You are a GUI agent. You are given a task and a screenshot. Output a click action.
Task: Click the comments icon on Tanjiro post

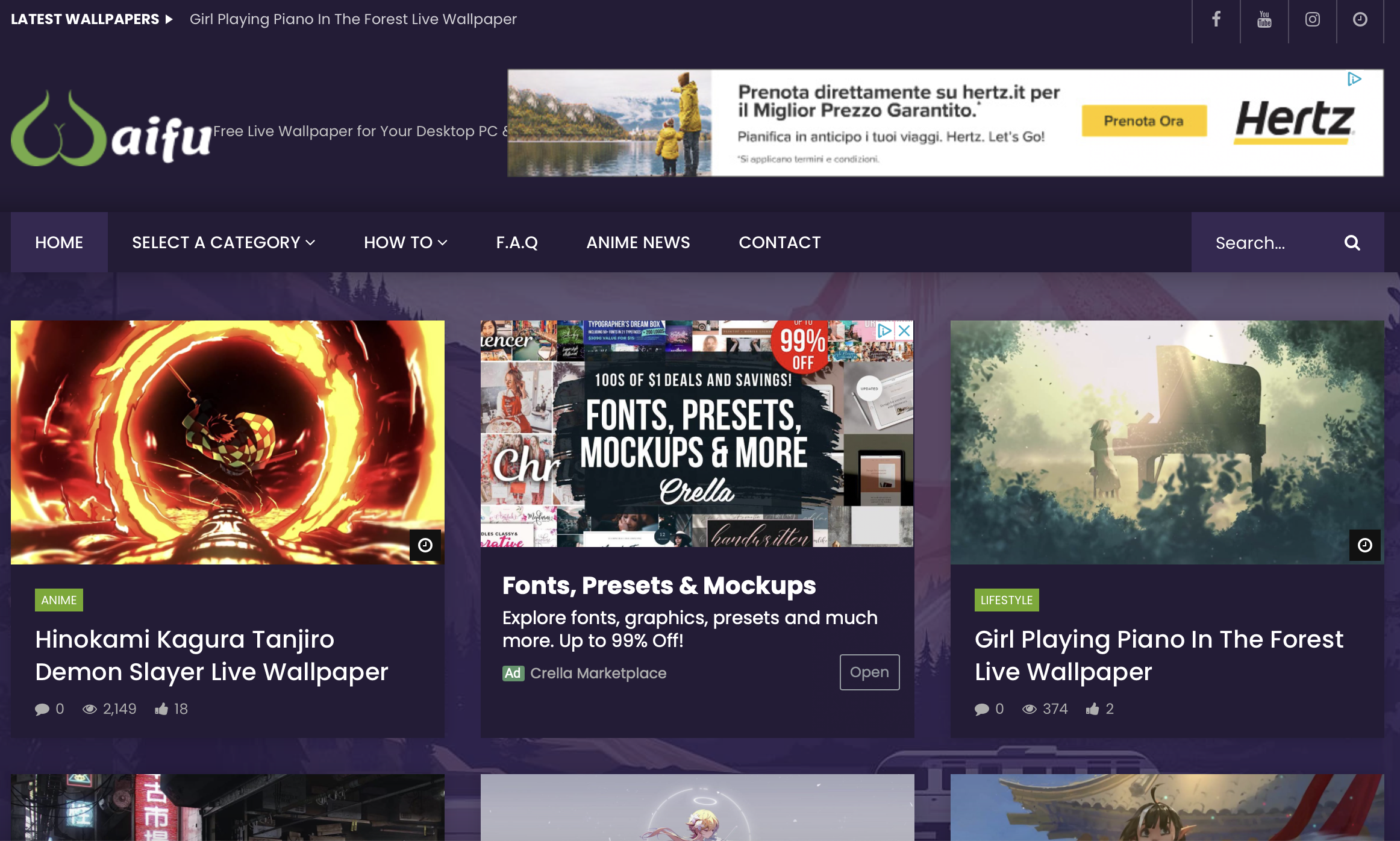(x=42, y=709)
